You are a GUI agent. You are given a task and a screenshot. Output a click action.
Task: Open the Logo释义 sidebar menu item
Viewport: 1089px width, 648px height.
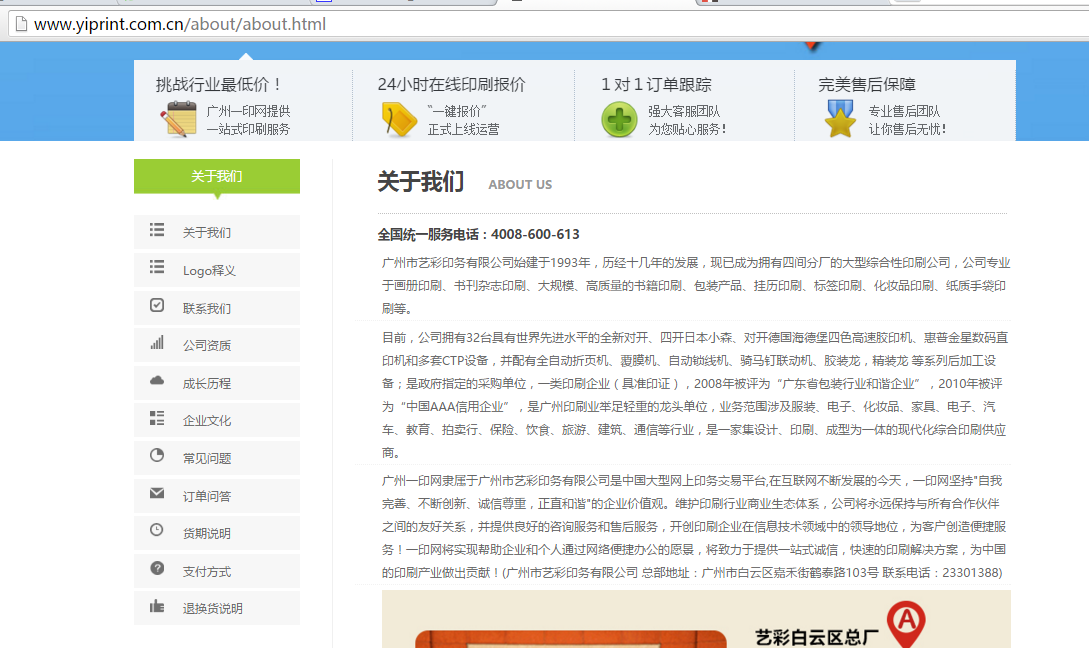[x=217, y=269]
